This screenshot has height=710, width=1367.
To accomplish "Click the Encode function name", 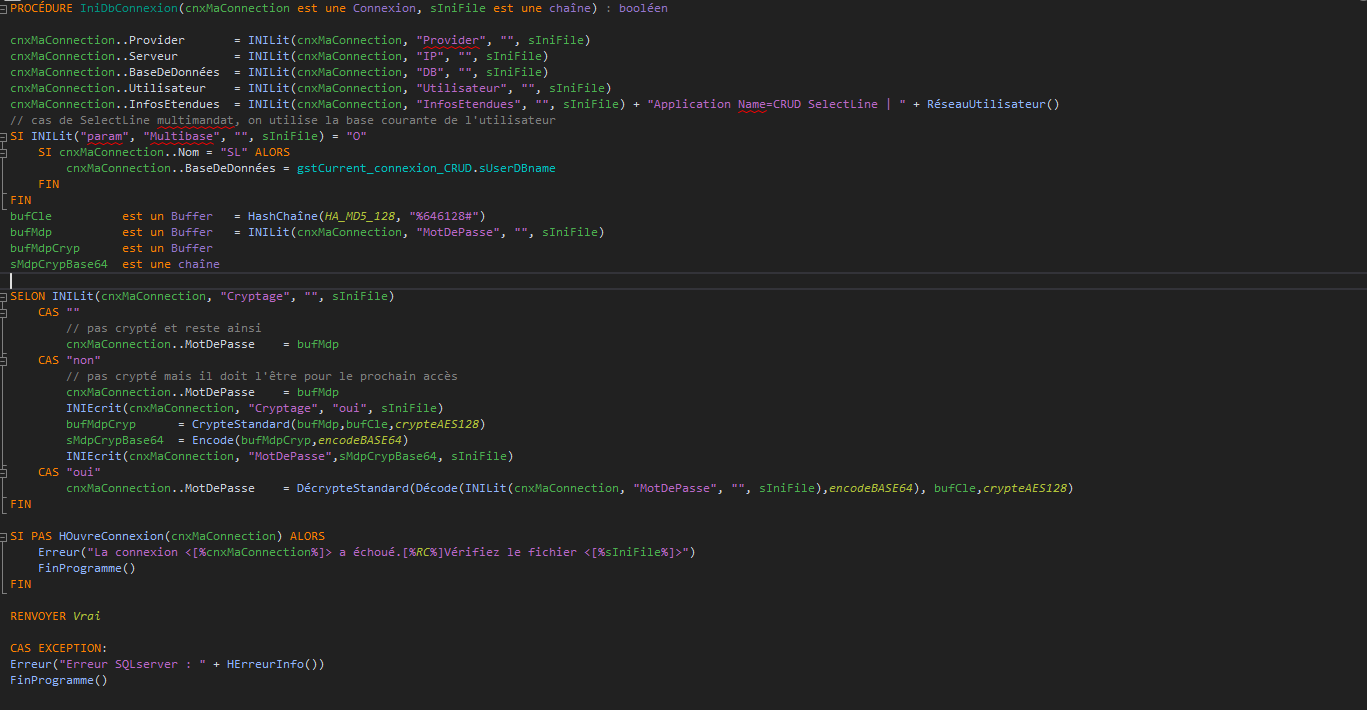I will pos(213,440).
